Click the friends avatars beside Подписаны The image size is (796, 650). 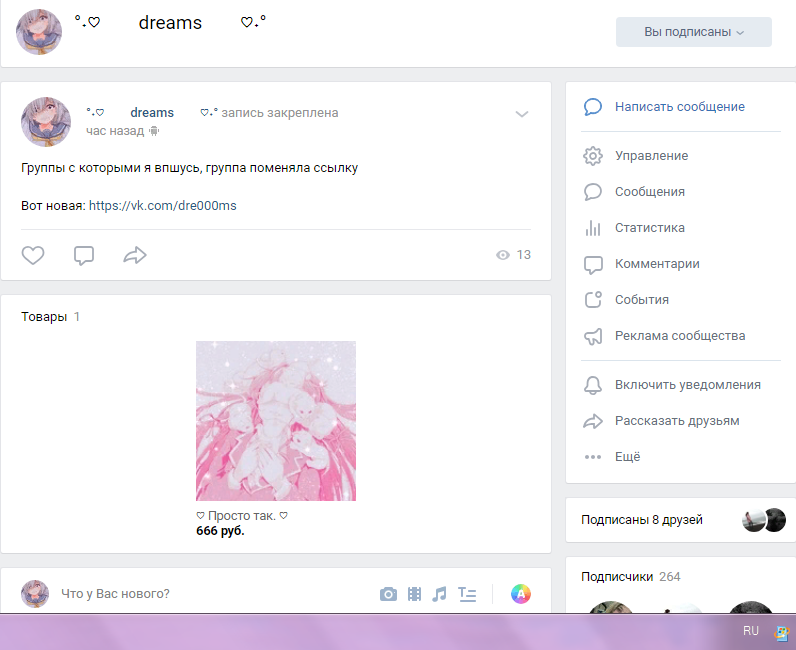[764, 520]
